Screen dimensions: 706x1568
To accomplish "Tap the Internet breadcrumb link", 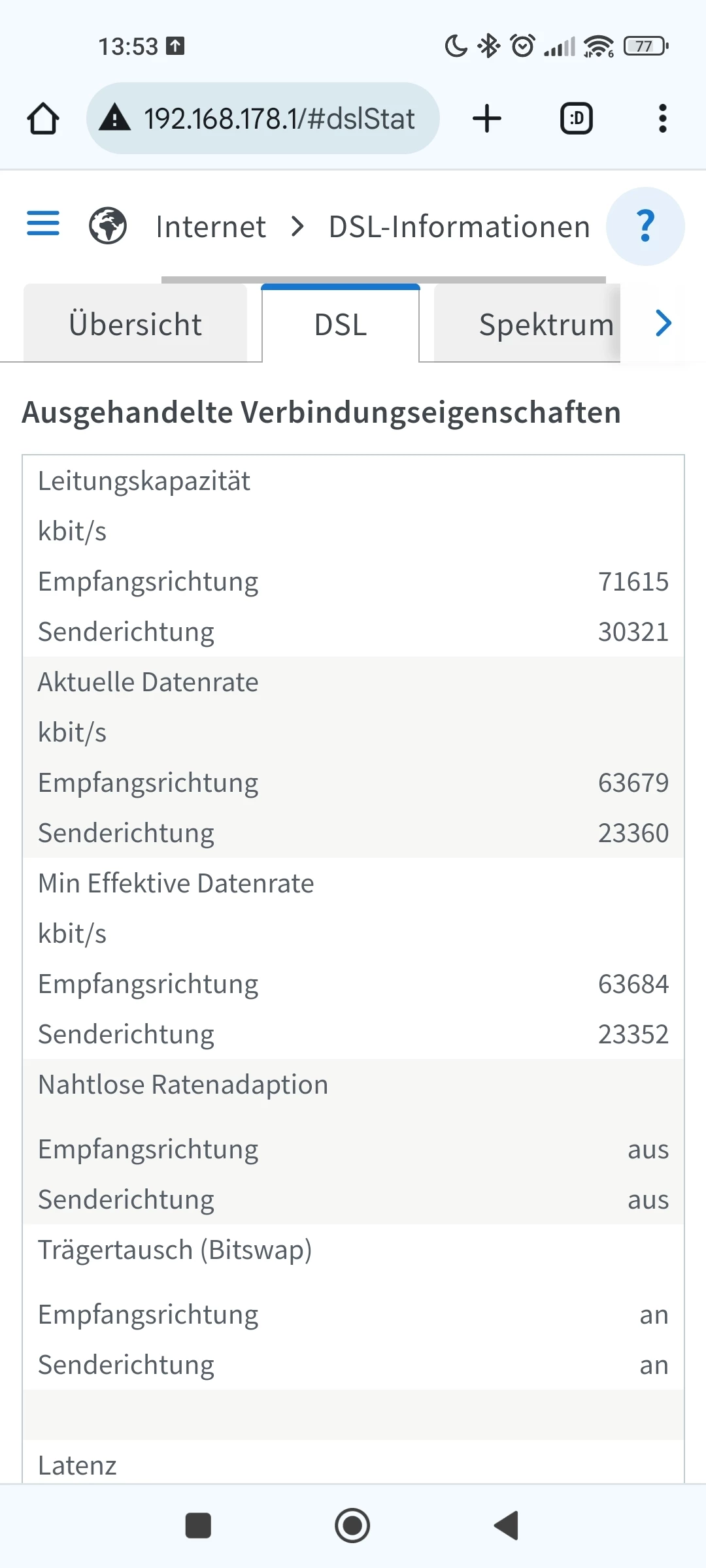I will (210, 227).
